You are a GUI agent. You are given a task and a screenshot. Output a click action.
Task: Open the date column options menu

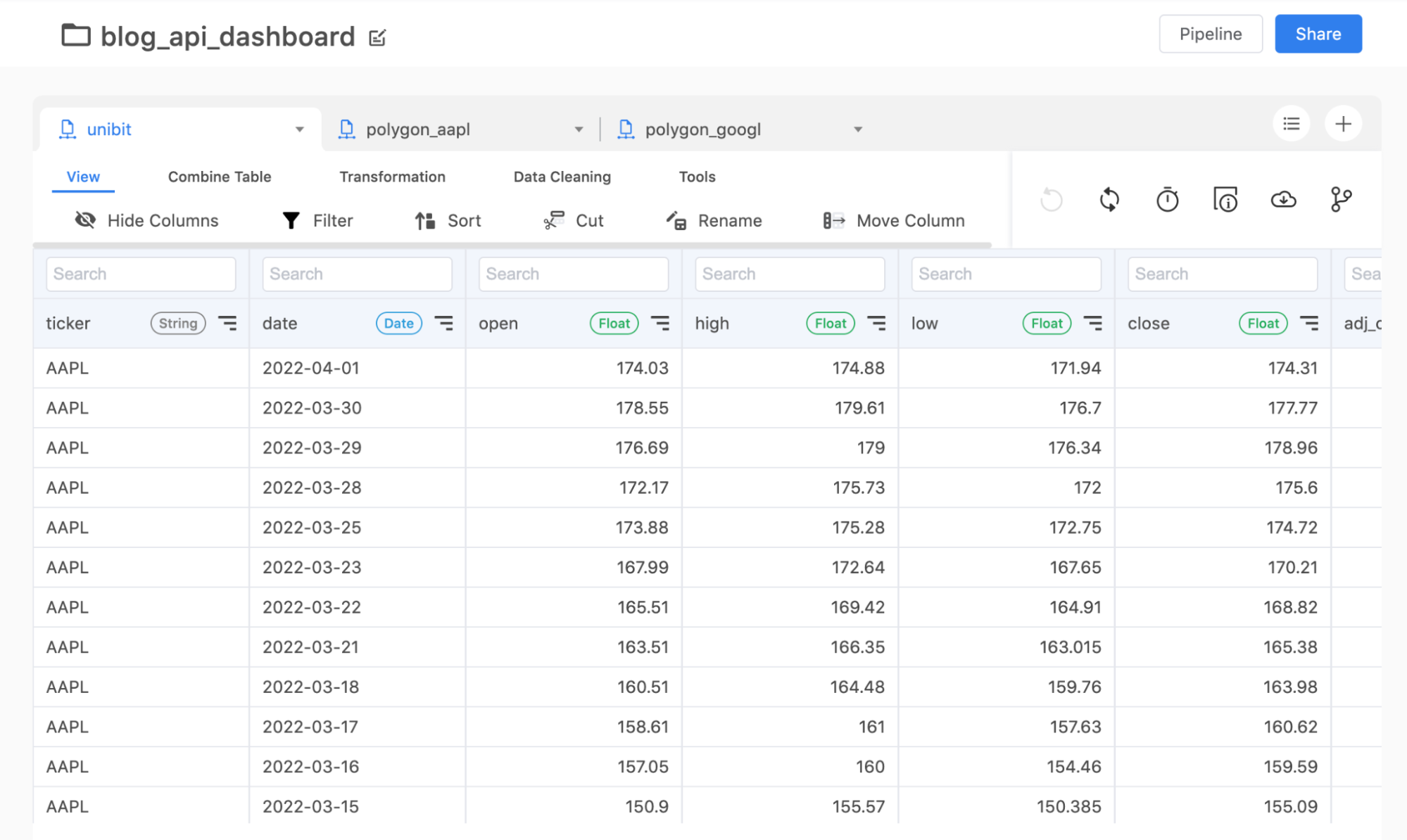[443, 323]
